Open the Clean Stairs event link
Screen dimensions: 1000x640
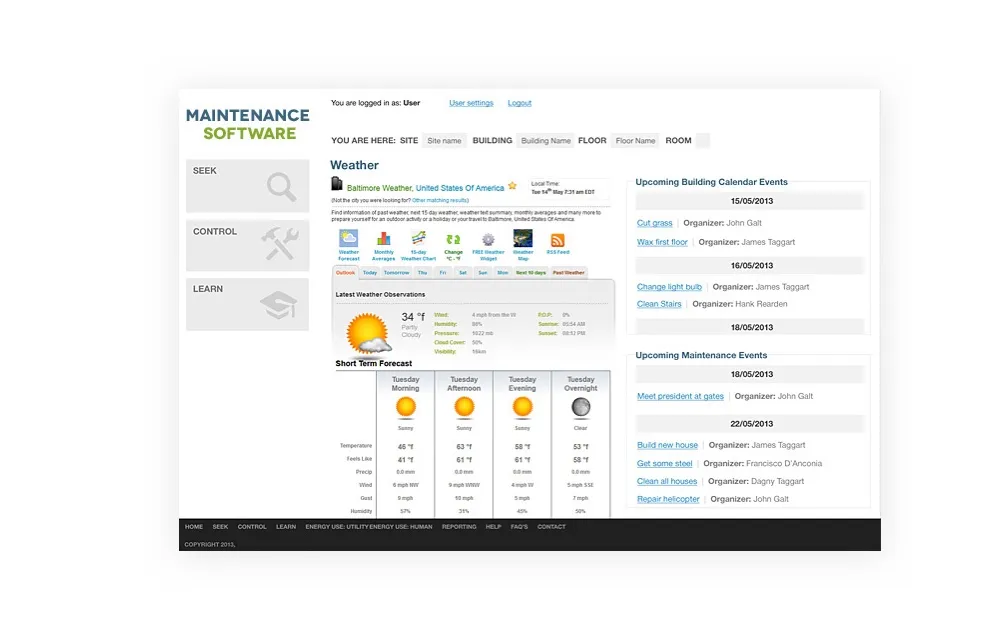tap(659, 304)
